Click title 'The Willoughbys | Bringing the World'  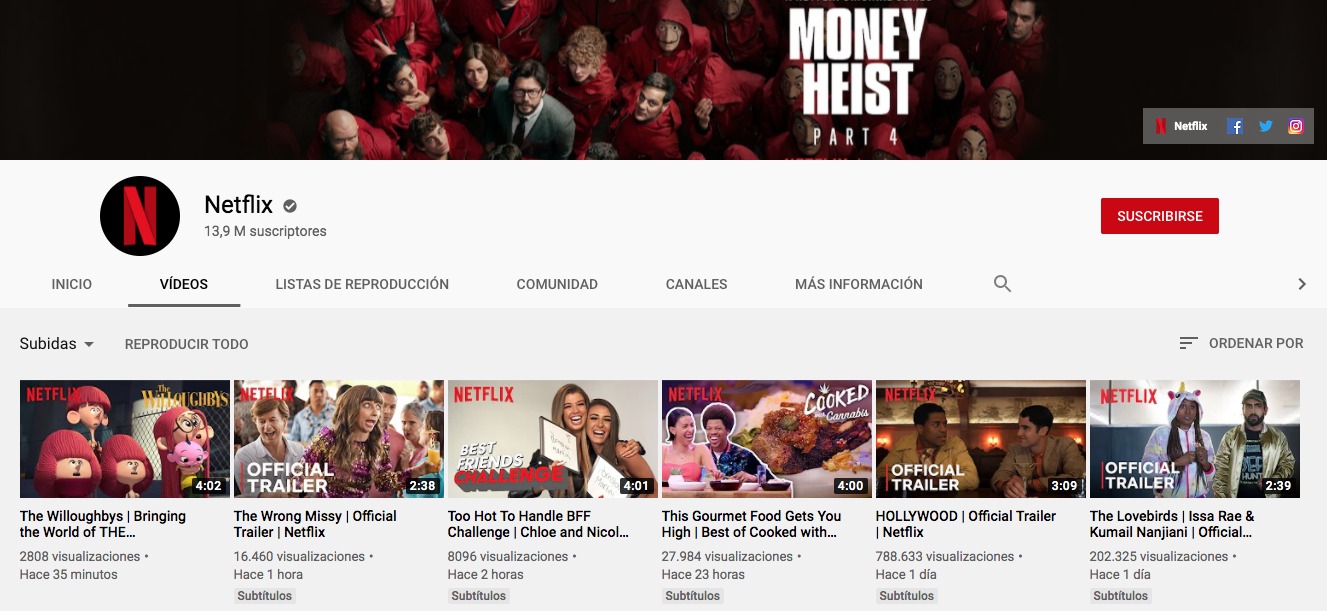pyautogui.click(x=103, y=524)
